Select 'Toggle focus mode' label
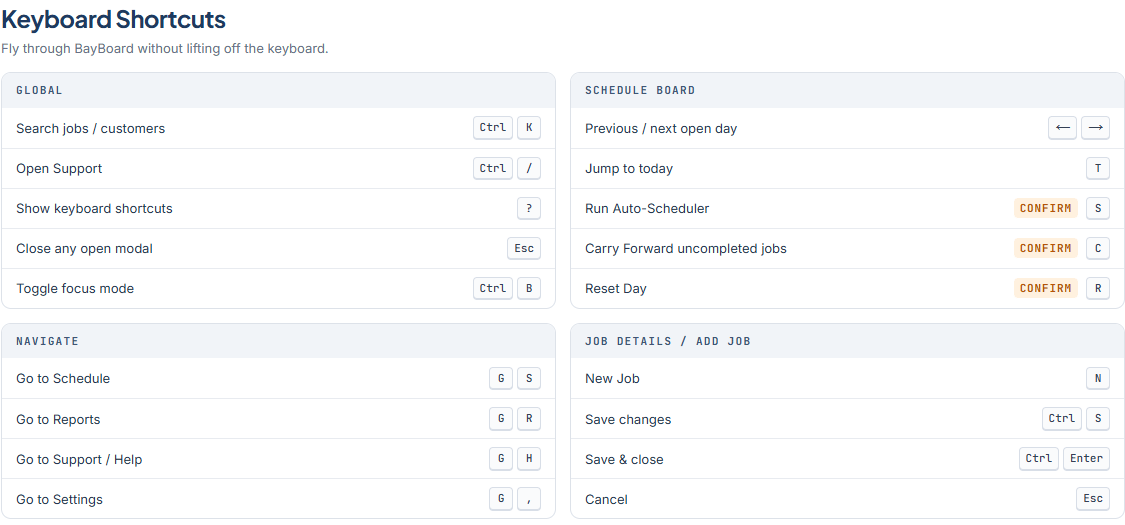 pyautogui.click(x=75, y=289)
